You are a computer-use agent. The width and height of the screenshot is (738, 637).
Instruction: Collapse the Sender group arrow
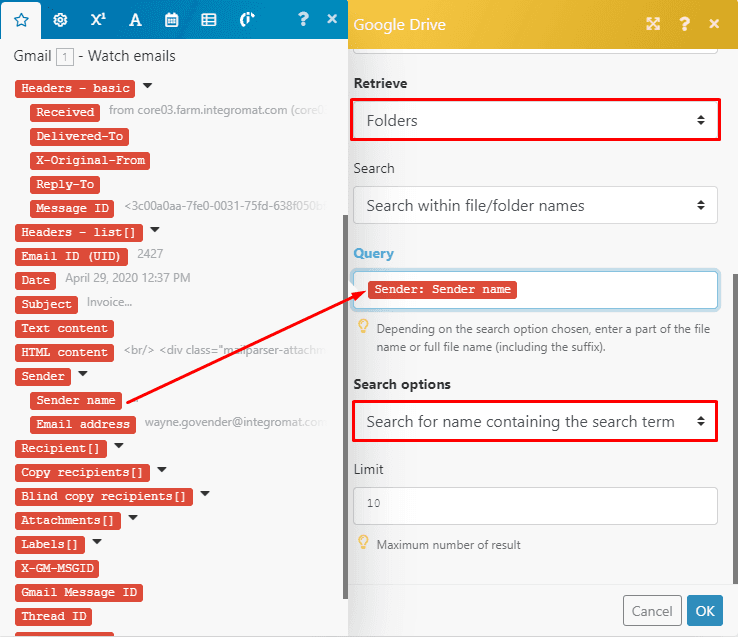[84, 375]
